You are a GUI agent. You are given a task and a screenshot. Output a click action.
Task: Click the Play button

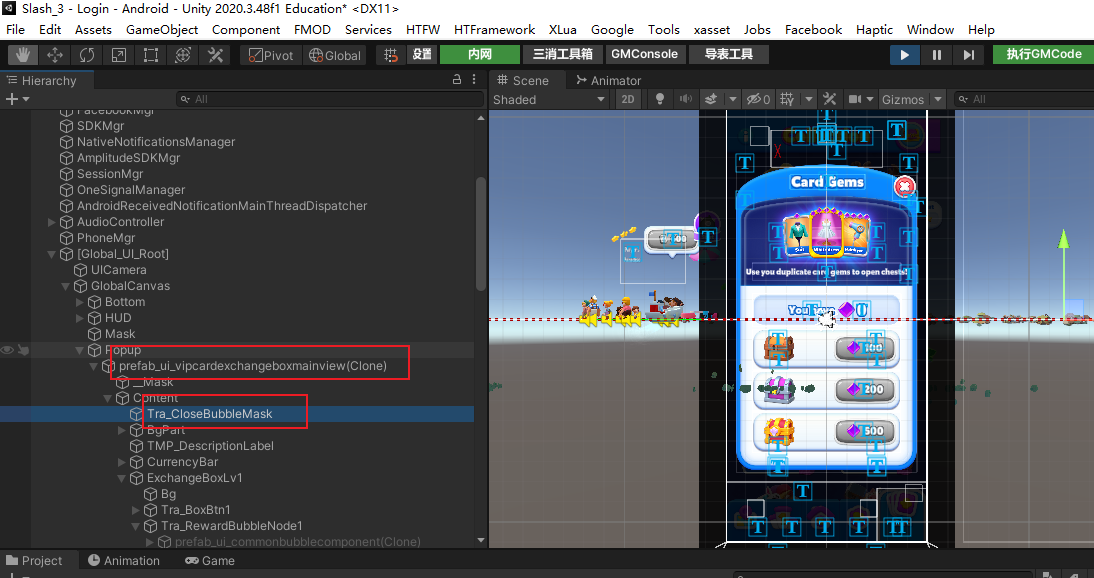coord(905,54)
